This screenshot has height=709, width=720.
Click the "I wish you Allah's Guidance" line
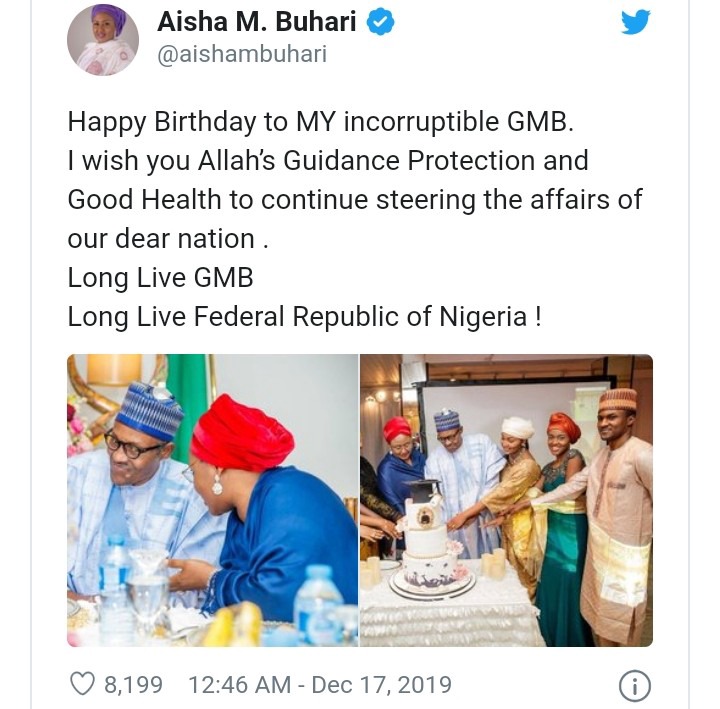pos(327,161)
